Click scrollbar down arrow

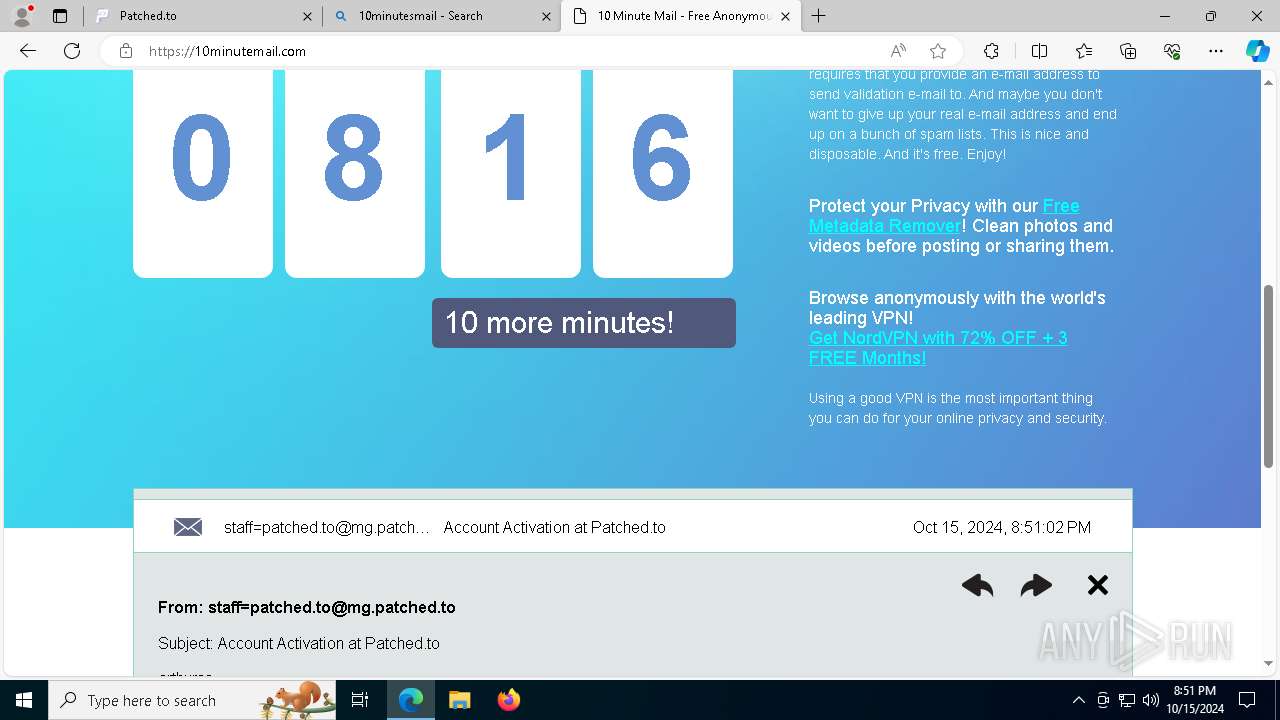1269,663
